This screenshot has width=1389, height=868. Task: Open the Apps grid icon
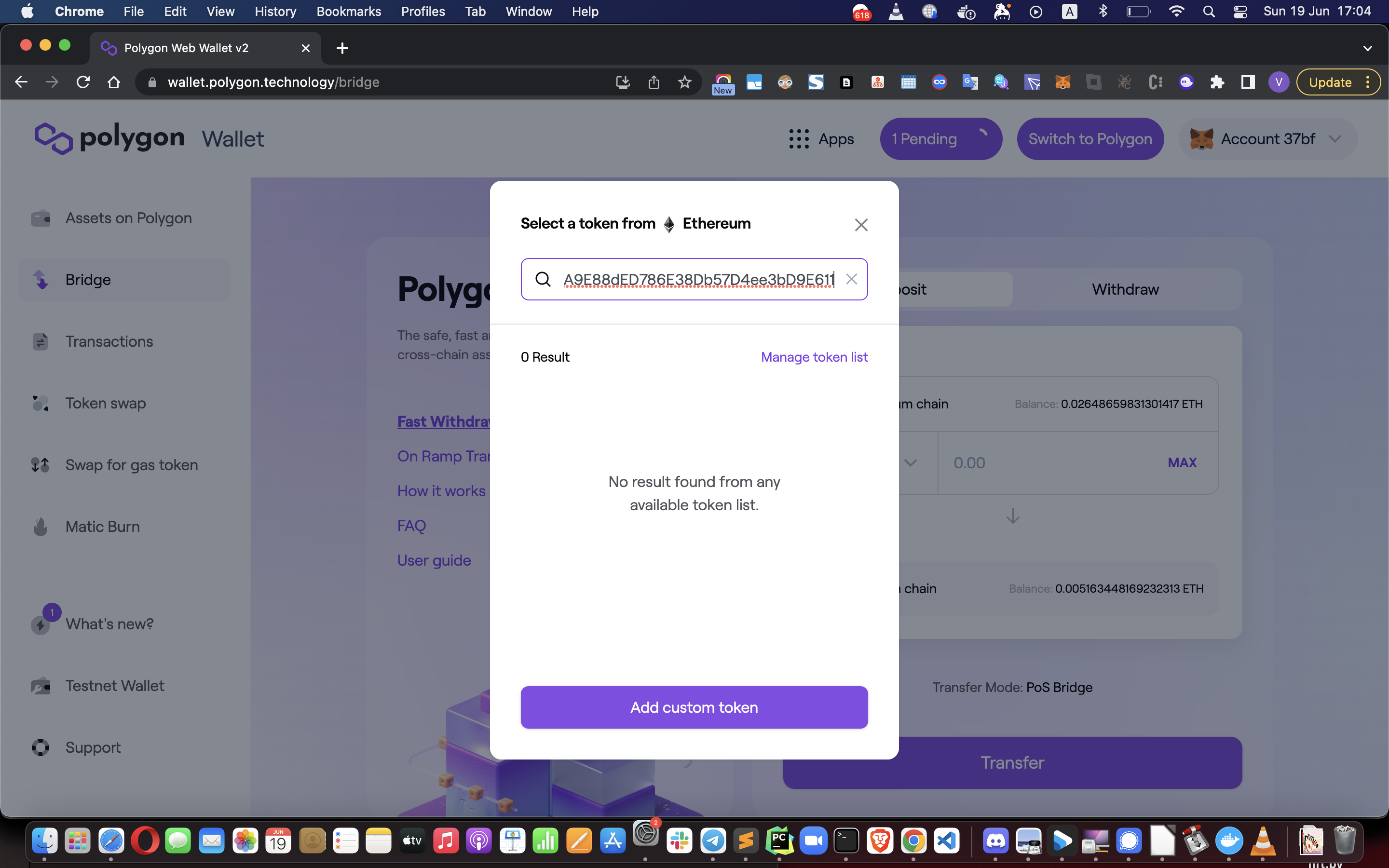coord(798,139)
